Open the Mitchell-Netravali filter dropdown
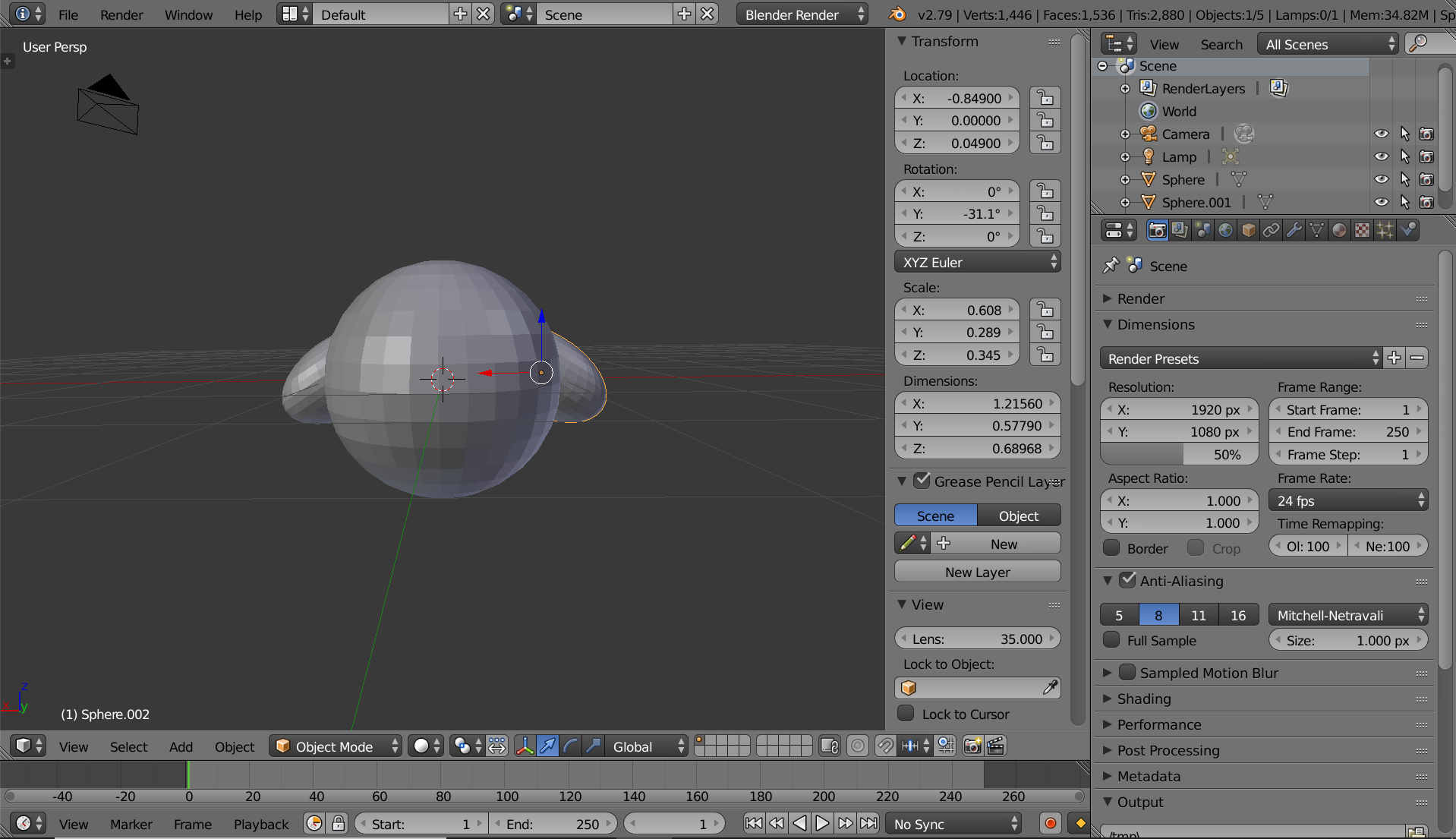The width and height of the screenshot is (1456, 839). pos(1348,615)
